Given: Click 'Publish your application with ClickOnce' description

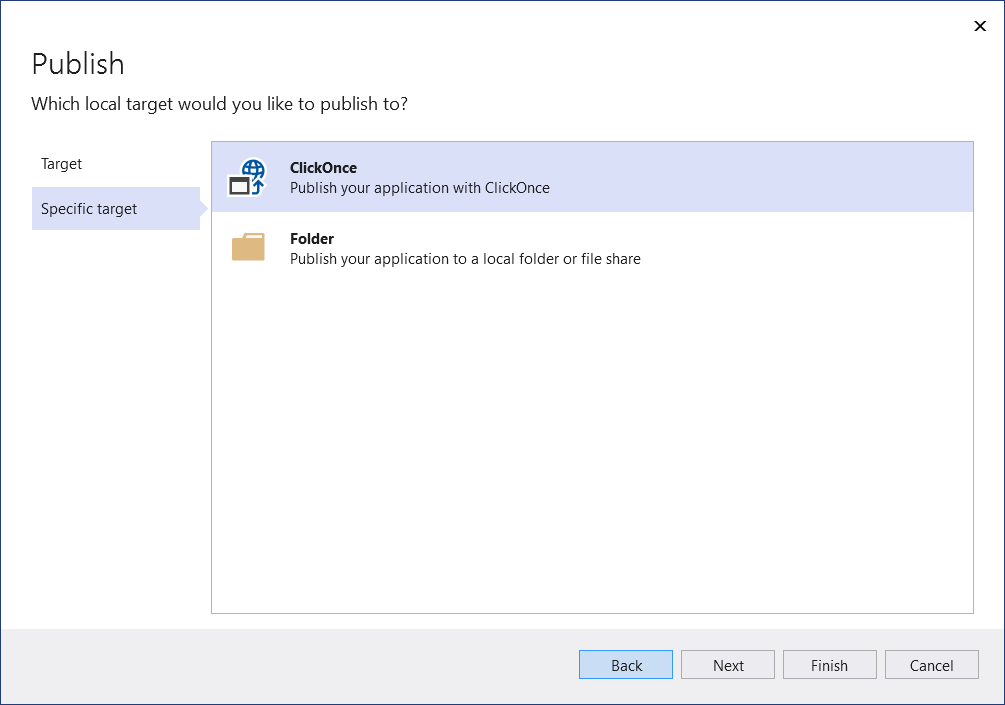Looking at the screenshot, I should point(420,188).
